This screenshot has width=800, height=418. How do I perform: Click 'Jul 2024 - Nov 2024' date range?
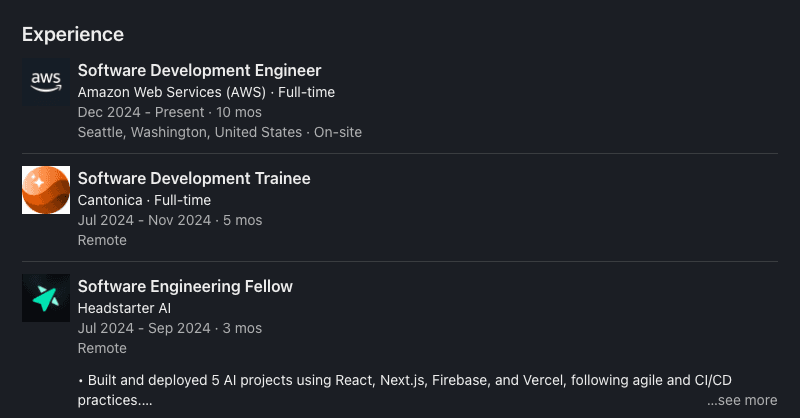pyautogui.click(x=144, y=220)
